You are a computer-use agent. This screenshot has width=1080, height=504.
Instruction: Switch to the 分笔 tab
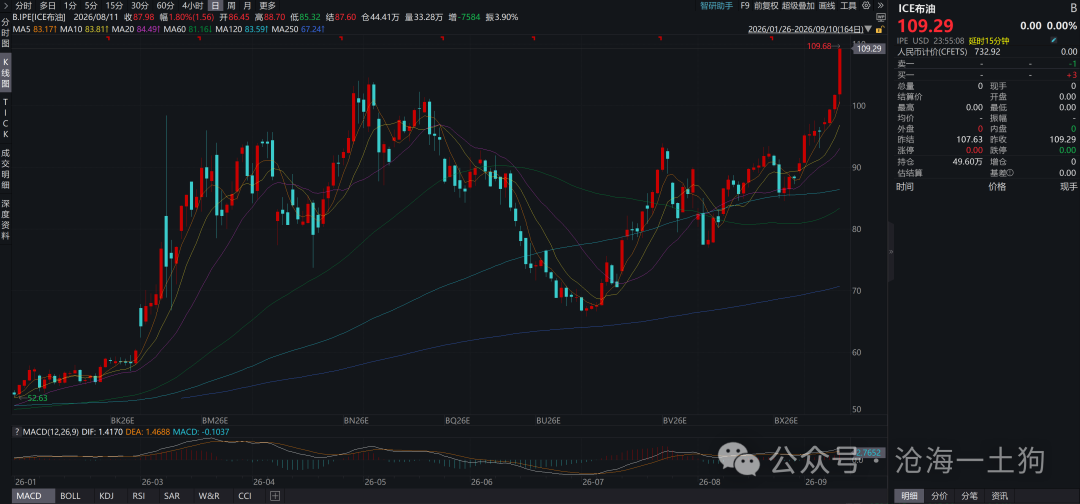point(970,496)
